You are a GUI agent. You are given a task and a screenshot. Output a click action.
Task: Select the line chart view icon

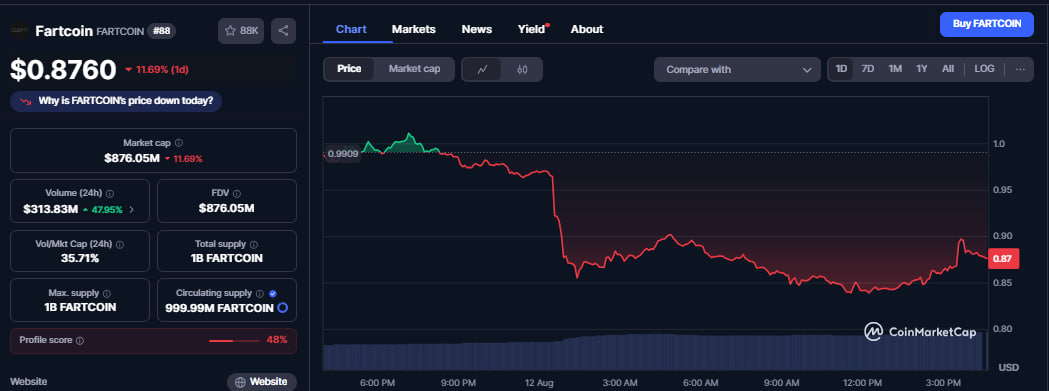click(x=482, y=69)
